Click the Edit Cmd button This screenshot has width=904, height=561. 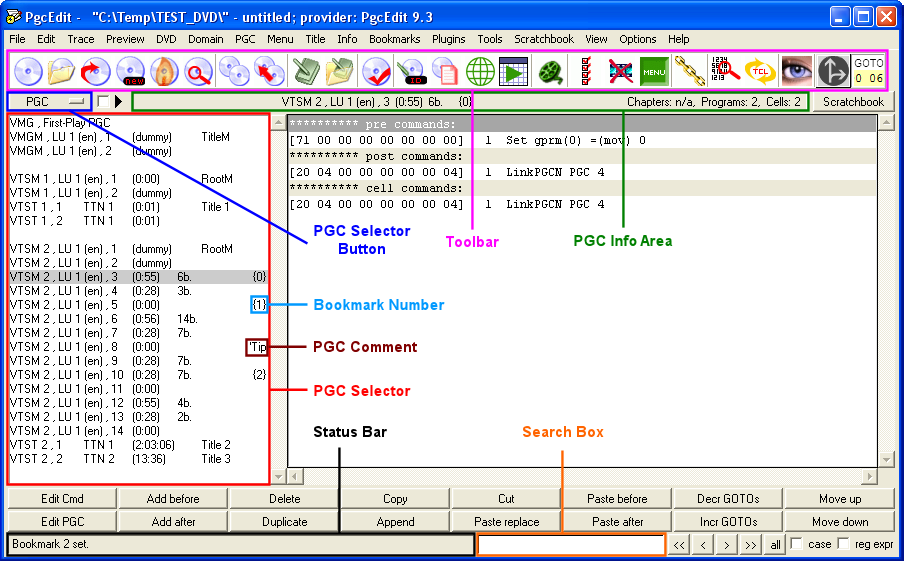[62, 499]
